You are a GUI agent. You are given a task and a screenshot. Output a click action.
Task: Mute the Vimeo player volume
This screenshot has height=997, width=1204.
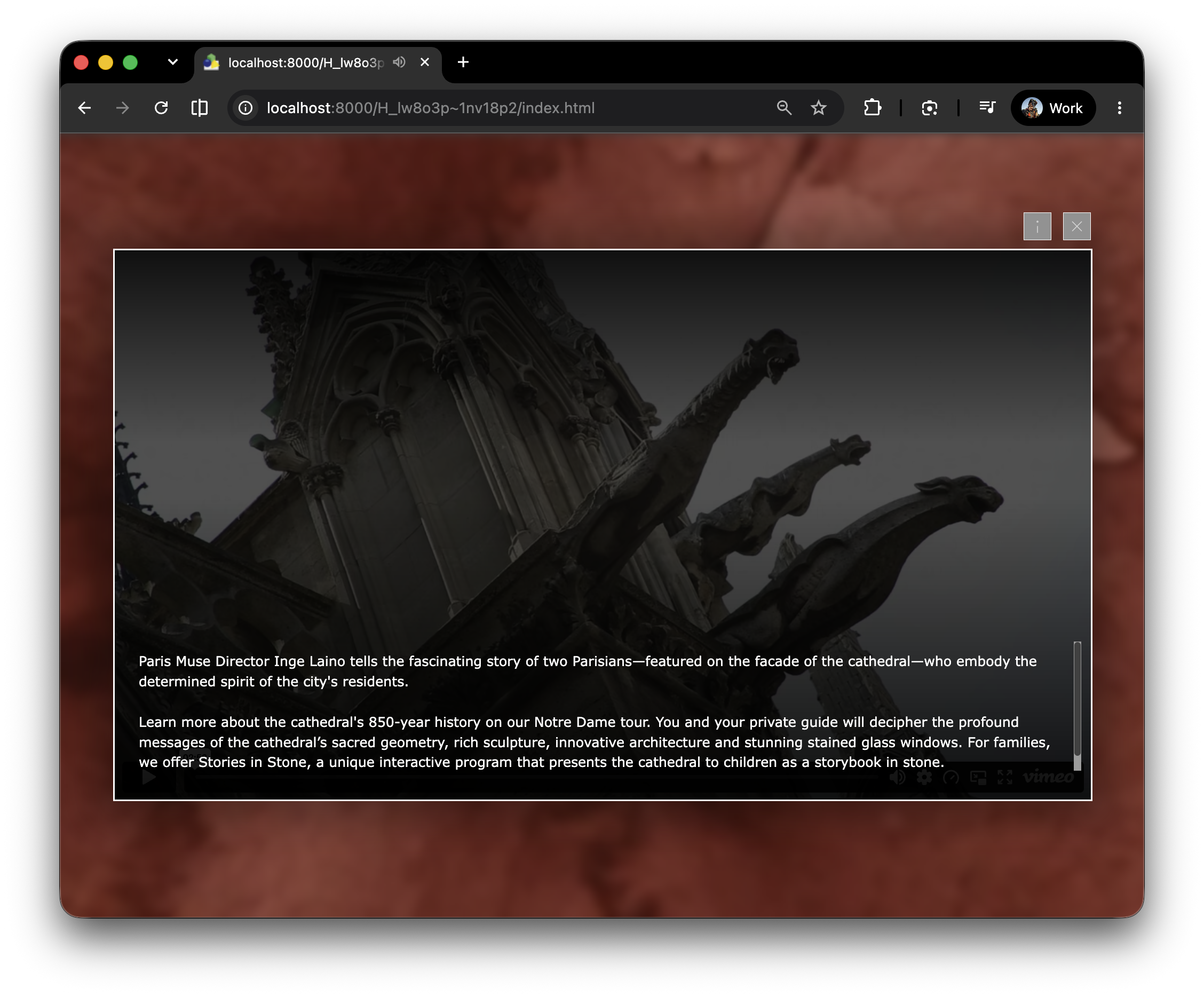click(897, 778)
